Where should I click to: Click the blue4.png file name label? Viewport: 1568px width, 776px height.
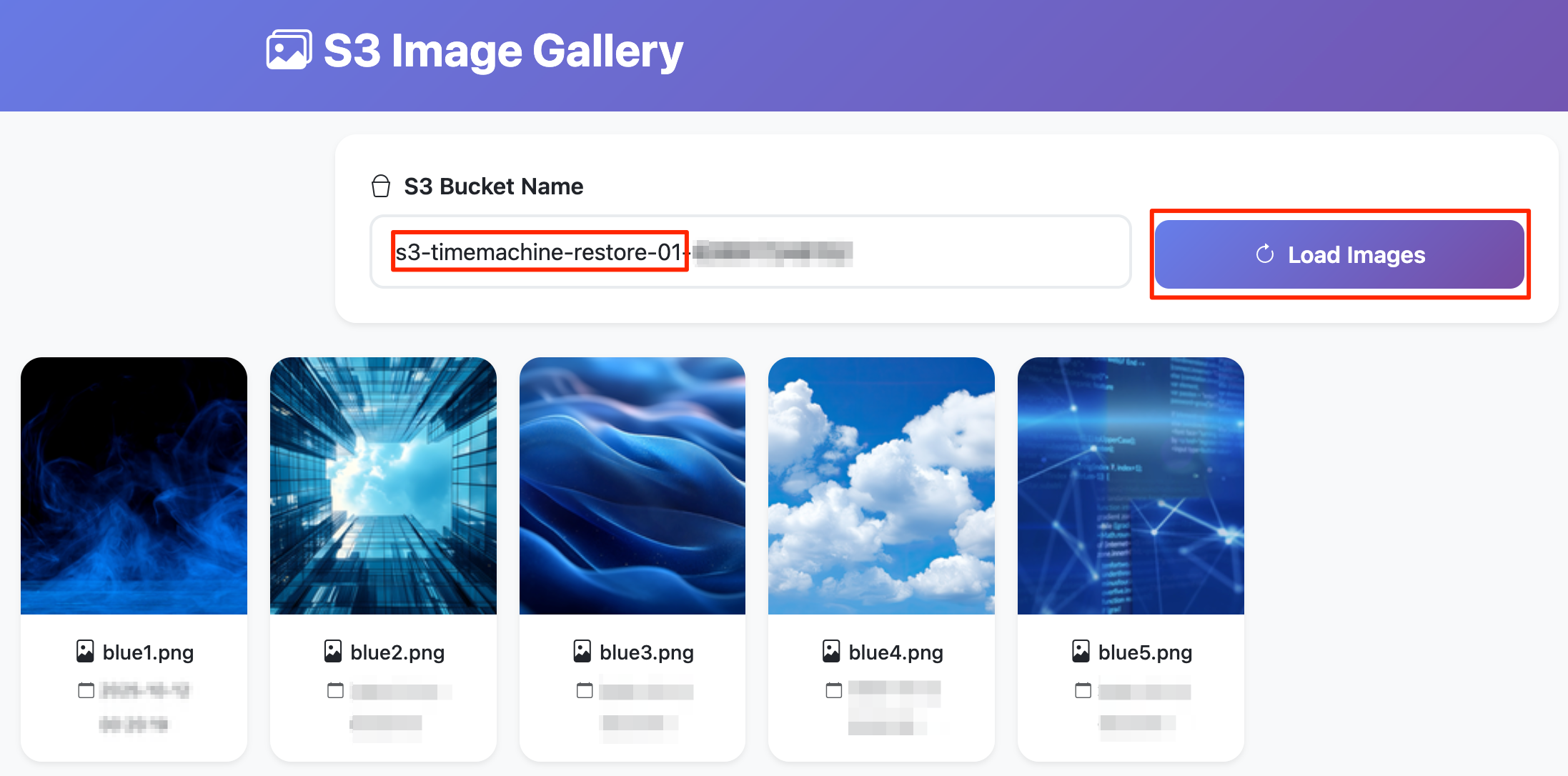tap(895, 652)
